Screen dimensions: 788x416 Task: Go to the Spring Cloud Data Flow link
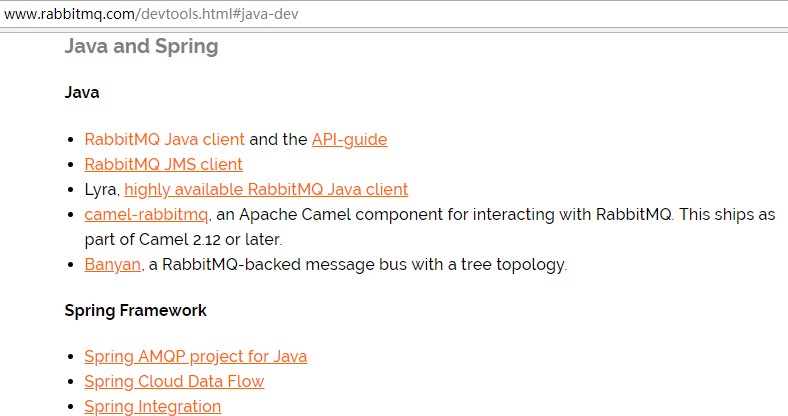click(174, 381)
